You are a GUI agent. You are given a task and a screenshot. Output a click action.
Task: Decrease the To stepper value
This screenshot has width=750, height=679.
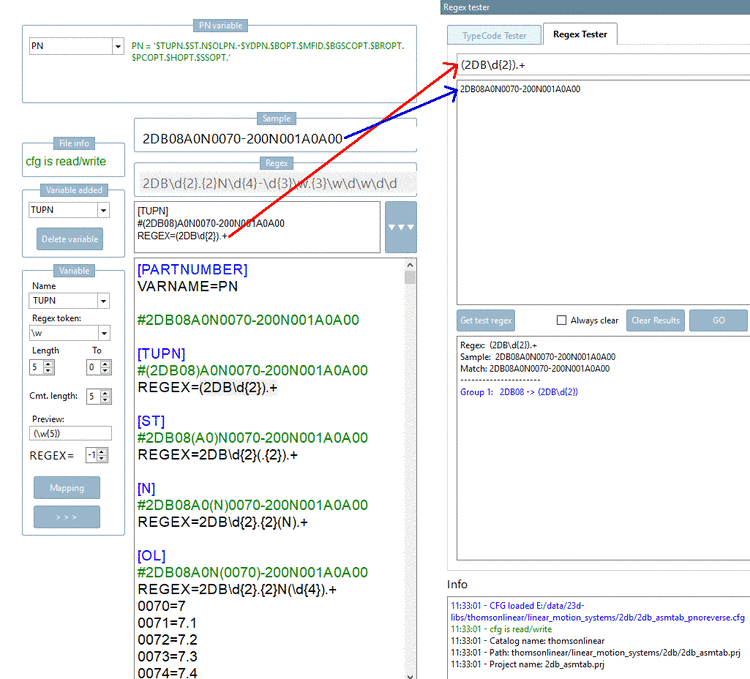coord(106,371)
